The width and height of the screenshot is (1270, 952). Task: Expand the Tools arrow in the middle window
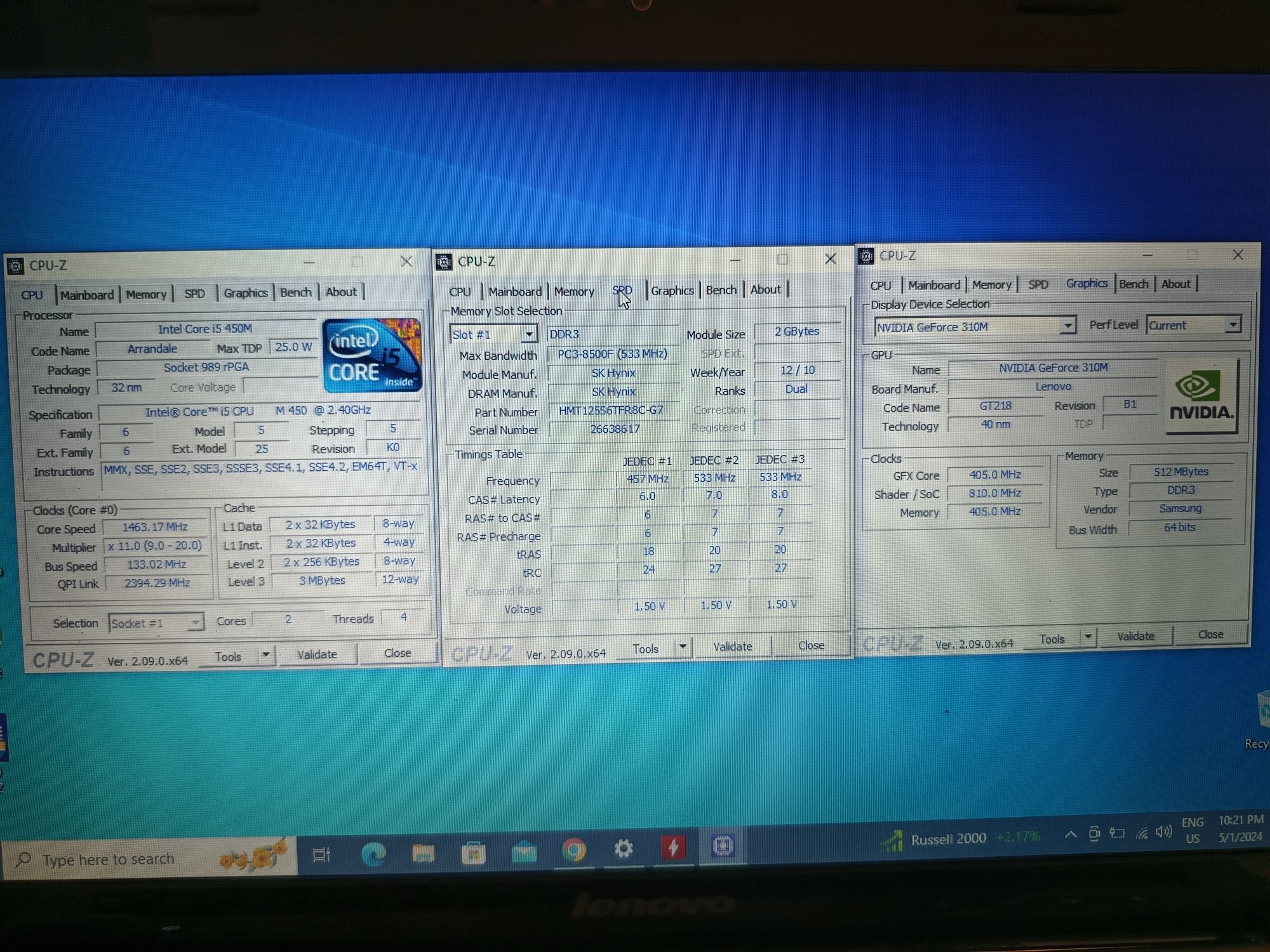(683, 647)
